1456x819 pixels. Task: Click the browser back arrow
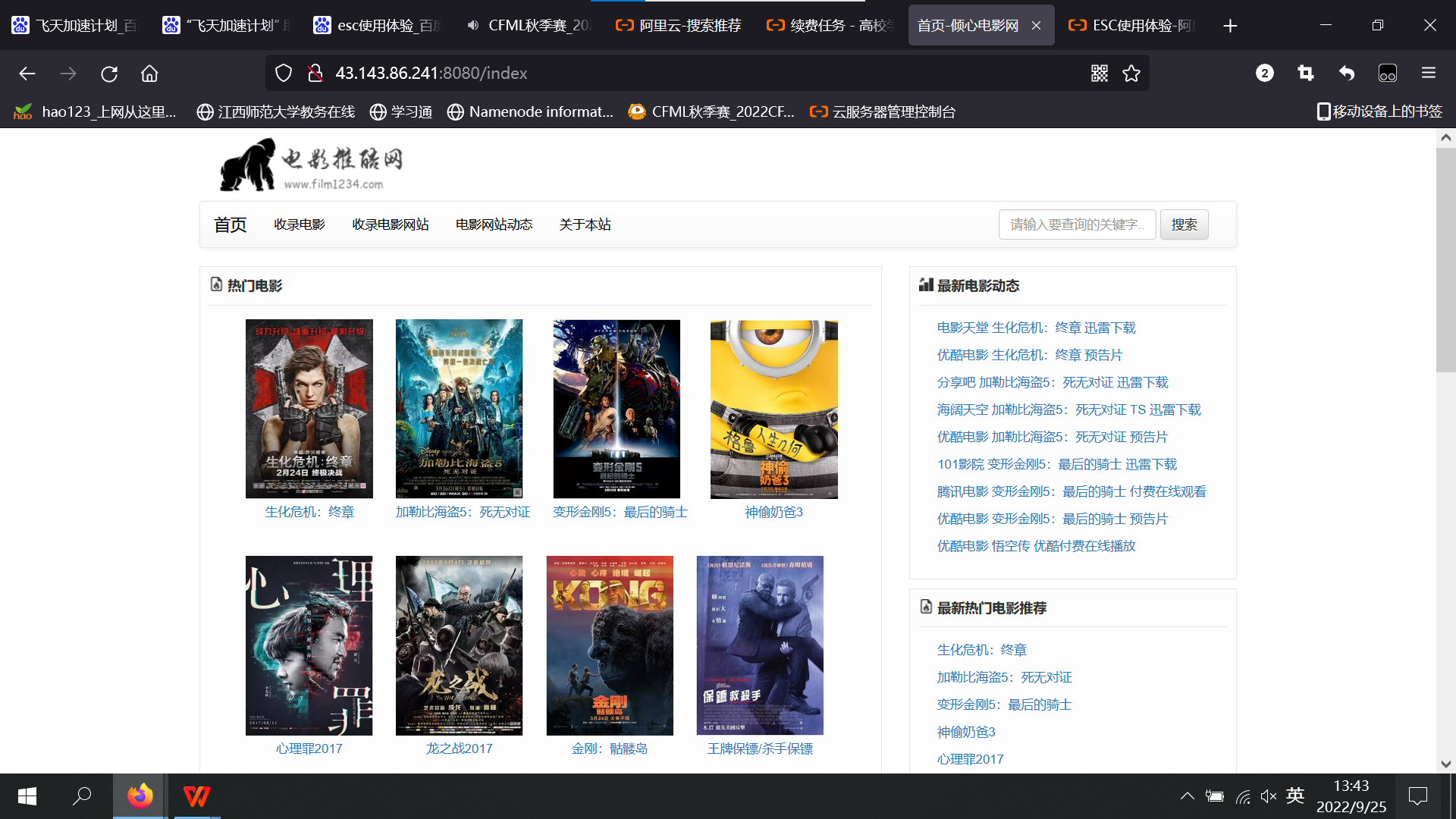click(x=27, y=74)
